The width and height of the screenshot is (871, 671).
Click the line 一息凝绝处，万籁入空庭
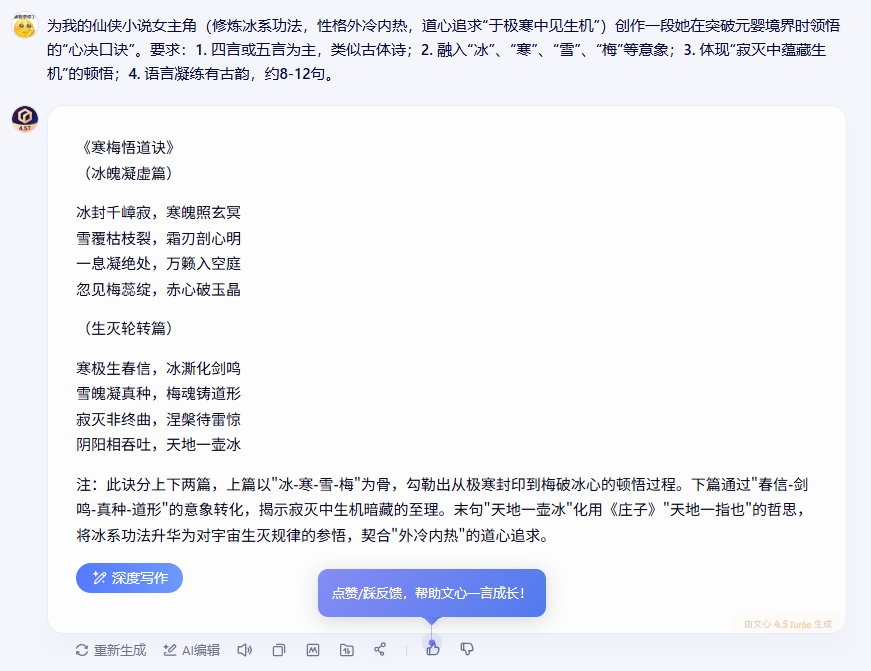tap(159, 263)
